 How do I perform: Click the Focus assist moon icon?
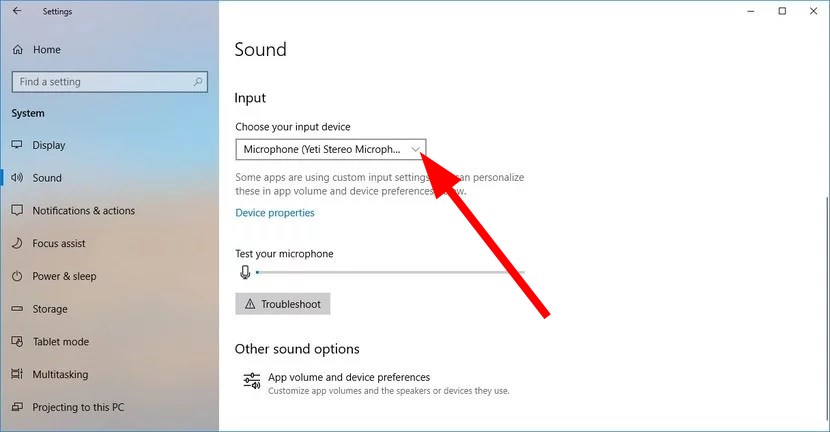pos(17,243)
